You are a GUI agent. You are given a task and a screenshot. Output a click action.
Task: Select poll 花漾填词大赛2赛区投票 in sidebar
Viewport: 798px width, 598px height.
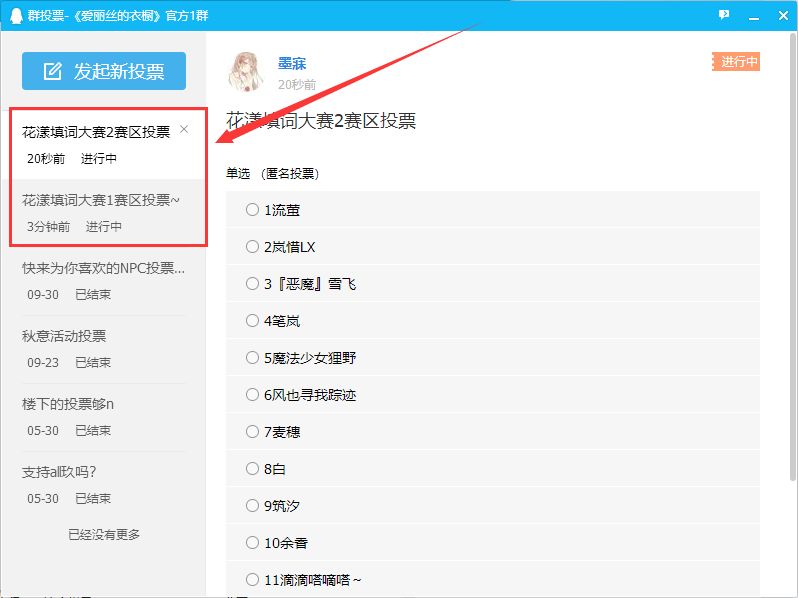pos(103,145)
